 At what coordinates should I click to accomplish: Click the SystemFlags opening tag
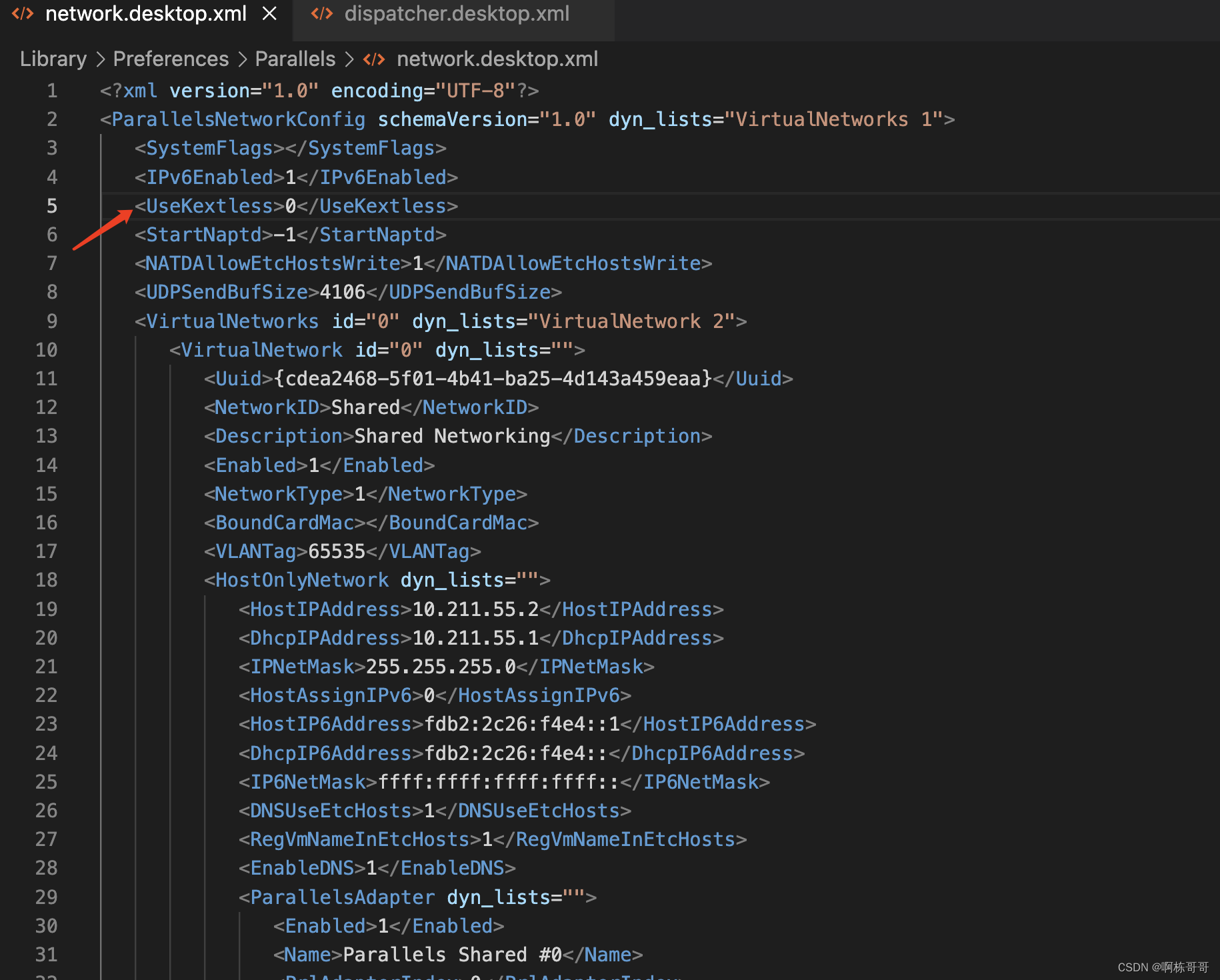click(x=210, y=148)
